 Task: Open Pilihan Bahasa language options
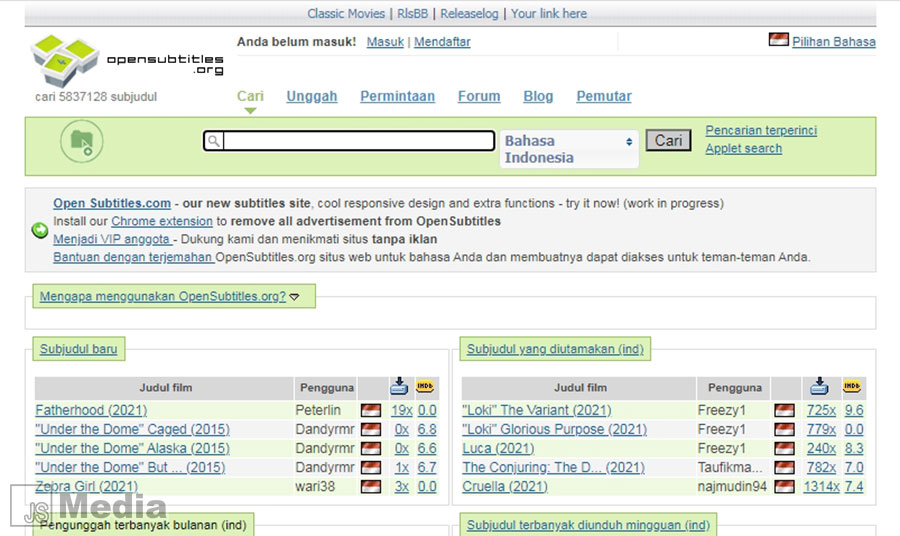[x=833, y=42]
